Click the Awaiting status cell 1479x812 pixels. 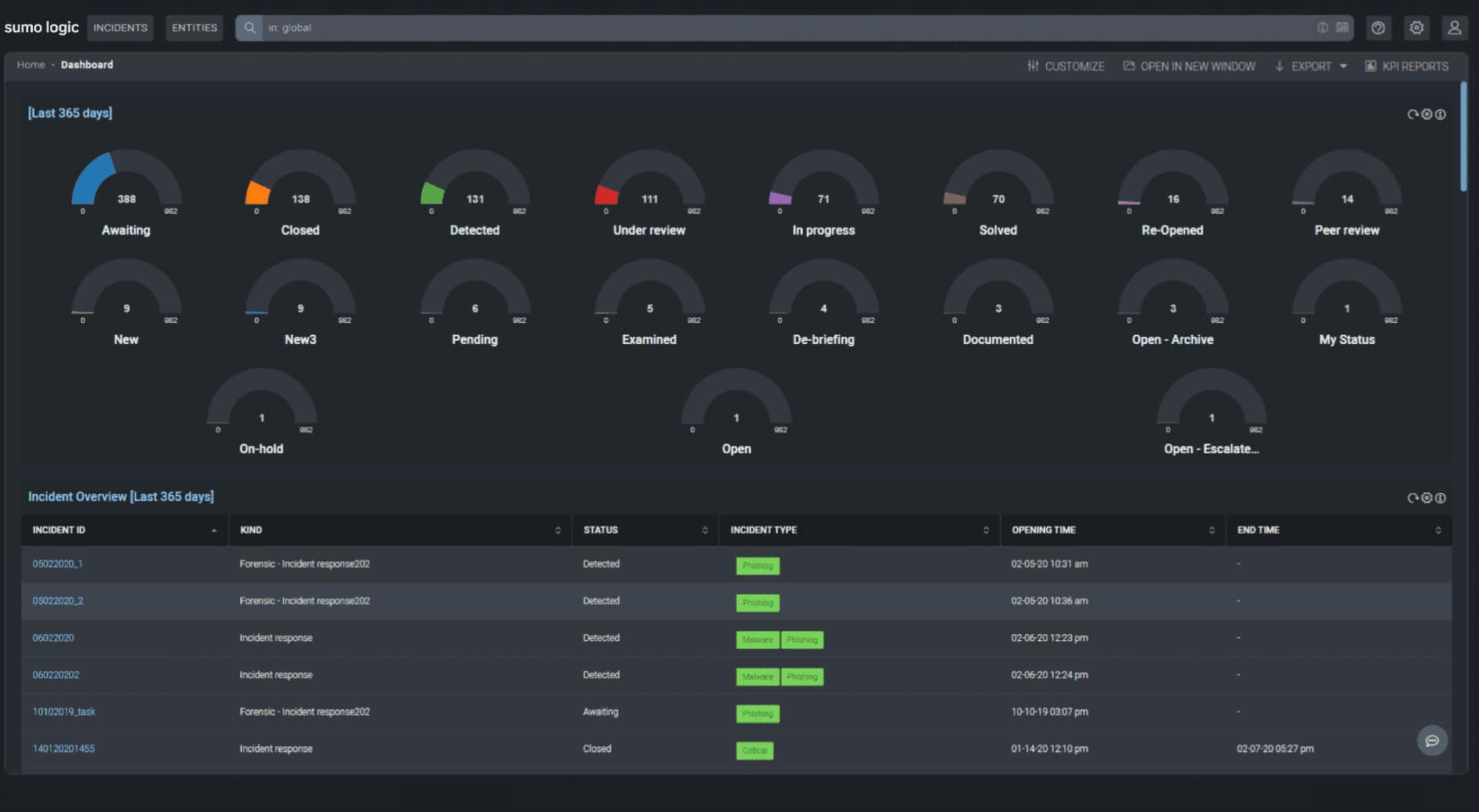[601, 712]
